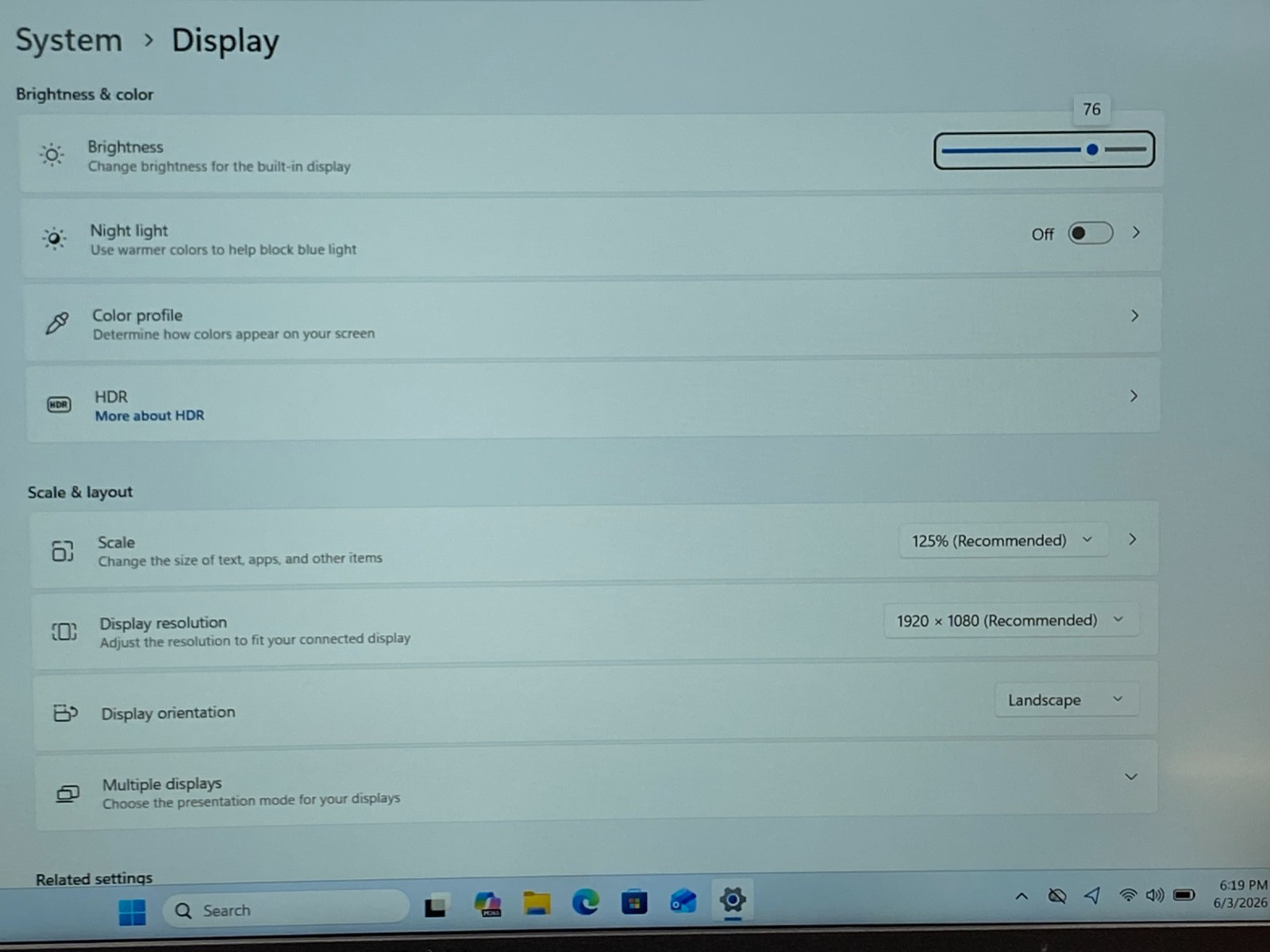The image size is (1270, 952).
Task: Click the Display resolution label
Action: pyautogui.click(x=163, y=623)
